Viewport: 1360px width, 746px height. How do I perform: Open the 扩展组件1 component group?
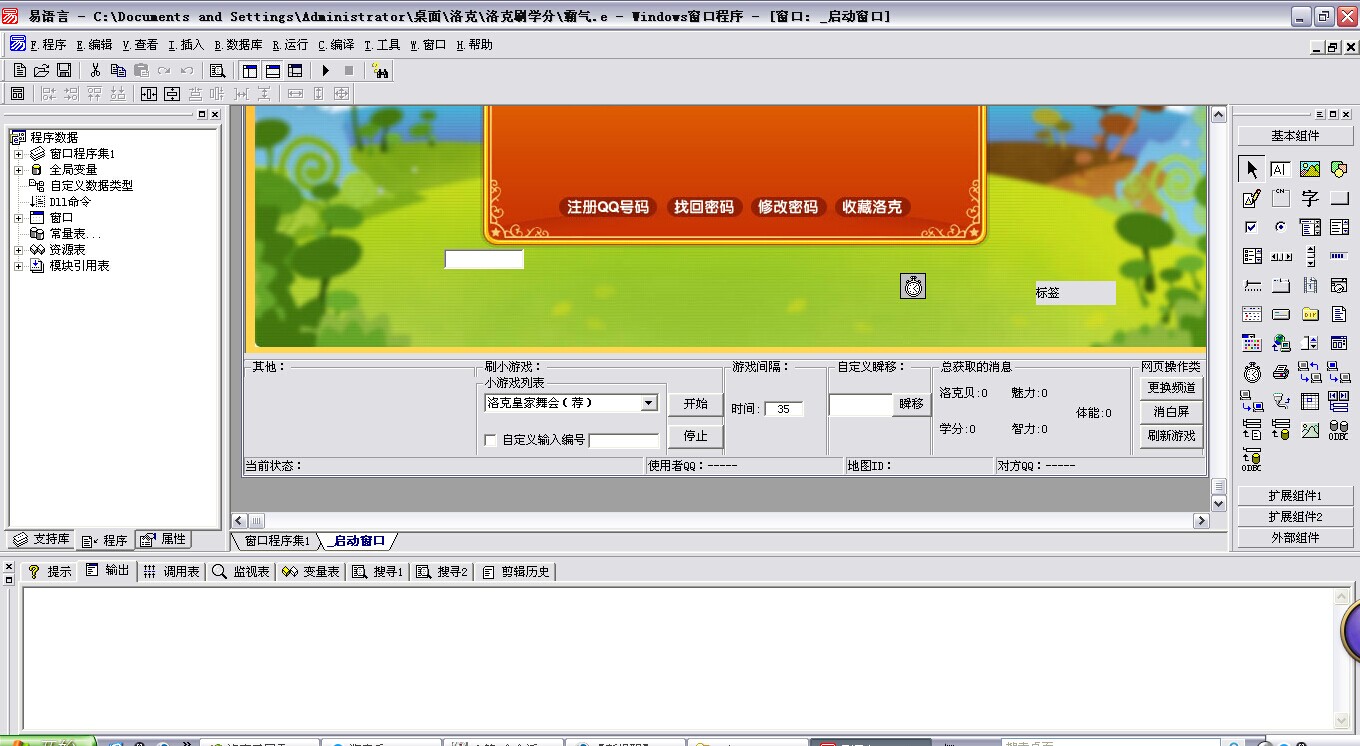(1295, 496)
